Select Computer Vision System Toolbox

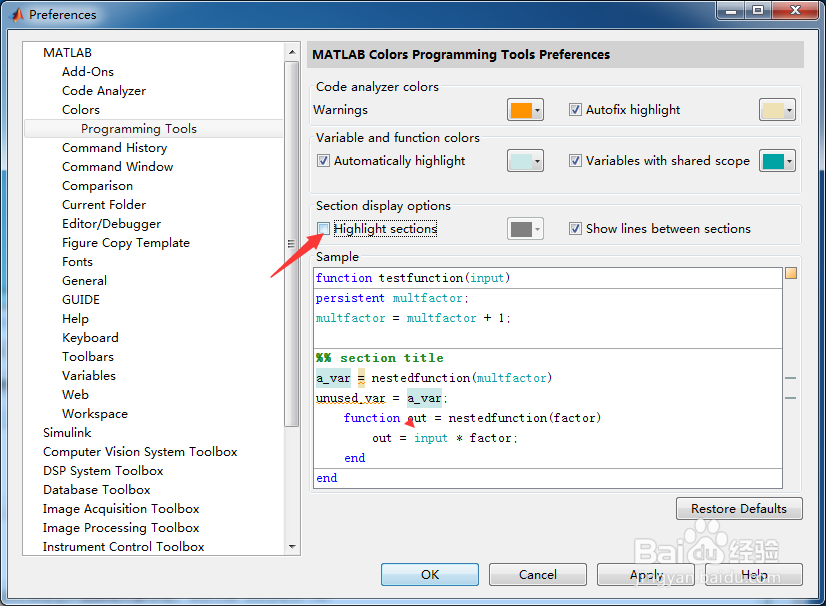[140, 452]
